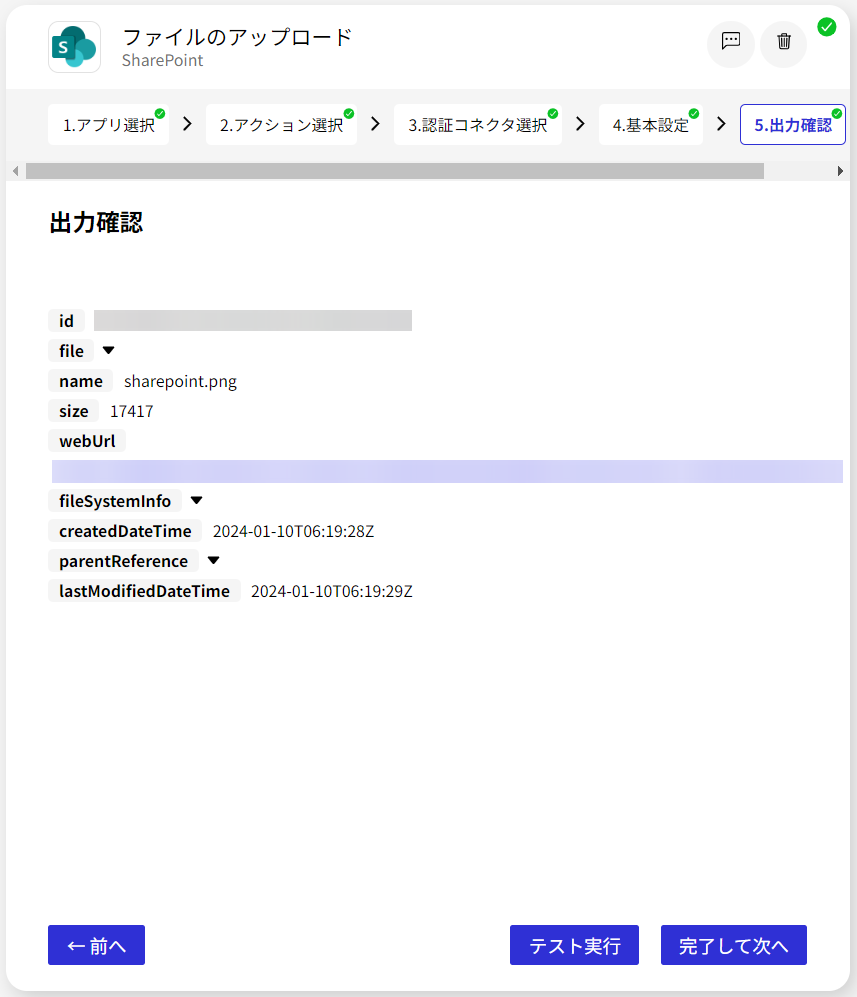Click the 出力確認 section heading
The width and height of the screenshot is (857, 997).
96,223
